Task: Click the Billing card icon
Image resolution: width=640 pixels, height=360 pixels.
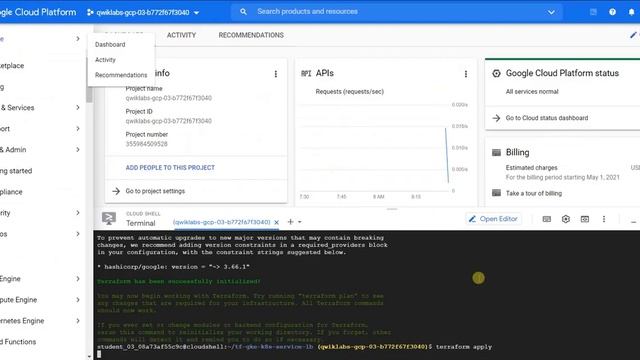Action: pyautogui.click(x=496, y=153)
